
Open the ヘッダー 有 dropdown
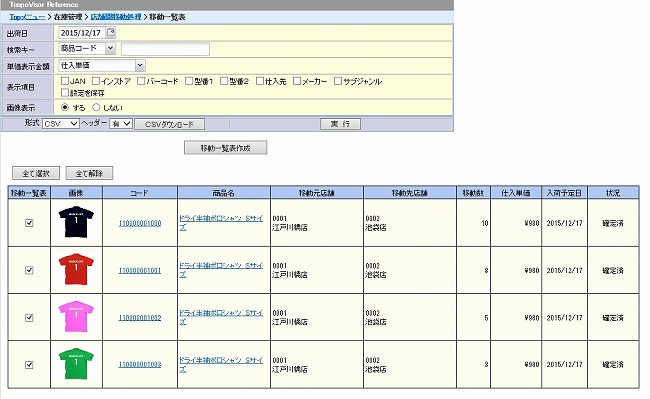coord(121,123)
